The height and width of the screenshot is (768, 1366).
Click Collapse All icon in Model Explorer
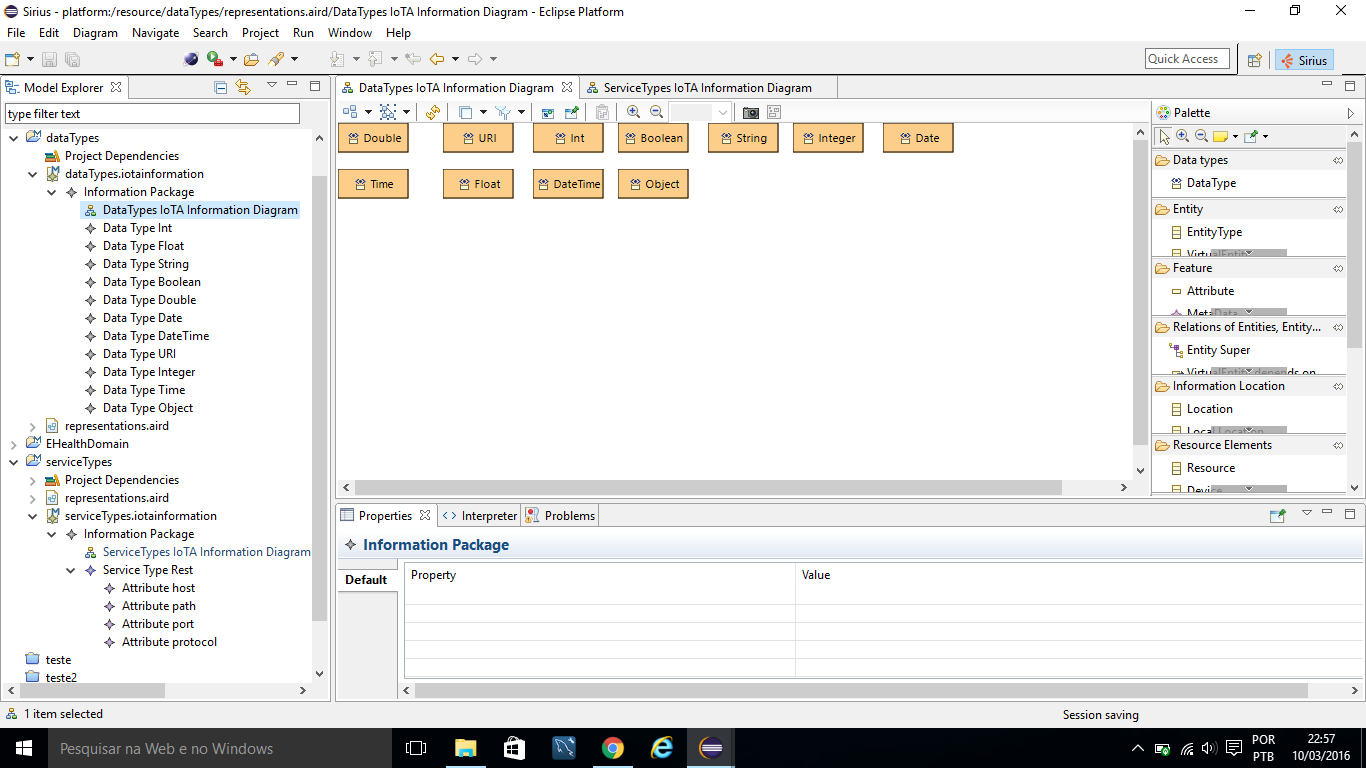[x=221, y=88]
